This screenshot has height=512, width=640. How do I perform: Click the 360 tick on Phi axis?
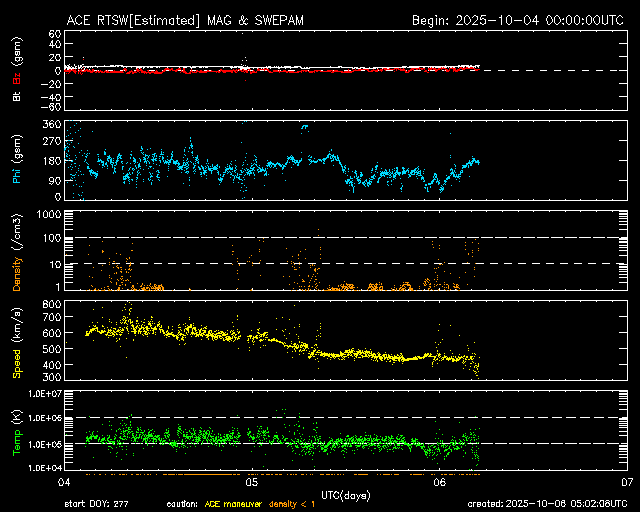click(x=51, y=124)
